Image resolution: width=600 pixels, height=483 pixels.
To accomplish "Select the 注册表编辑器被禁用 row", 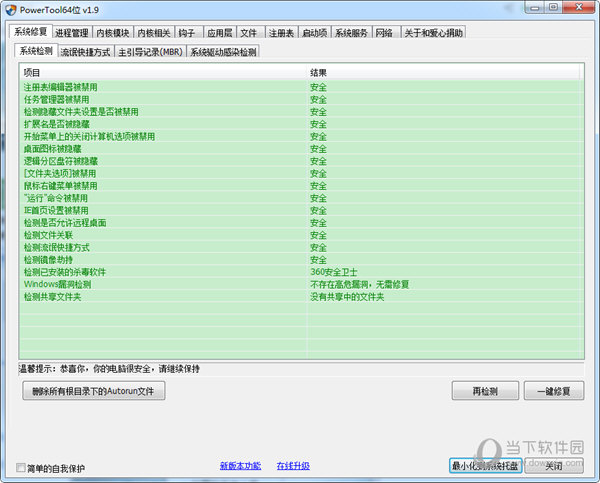I will [302, 87].
